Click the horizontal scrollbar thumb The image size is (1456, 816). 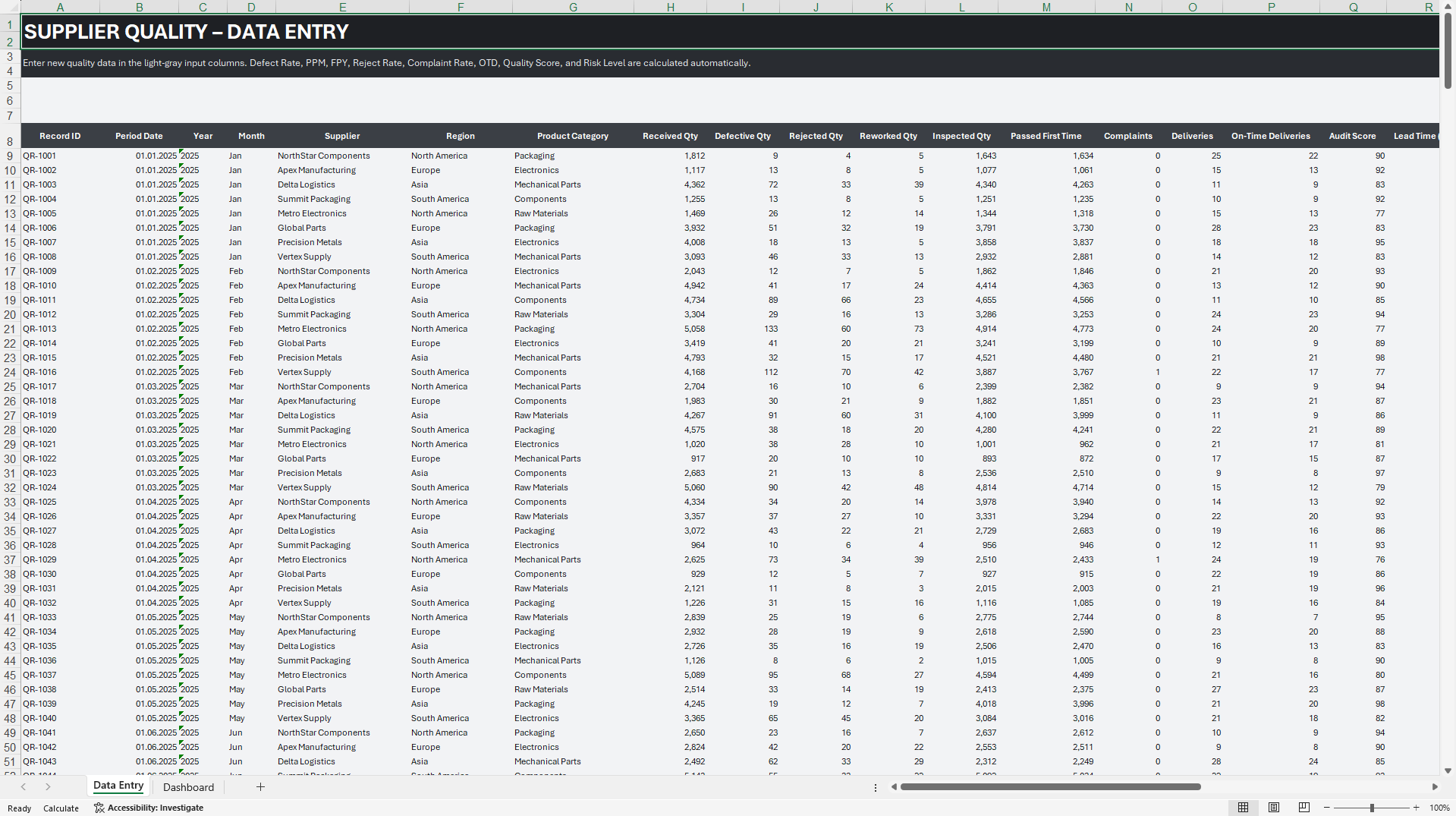(1050, 787)
